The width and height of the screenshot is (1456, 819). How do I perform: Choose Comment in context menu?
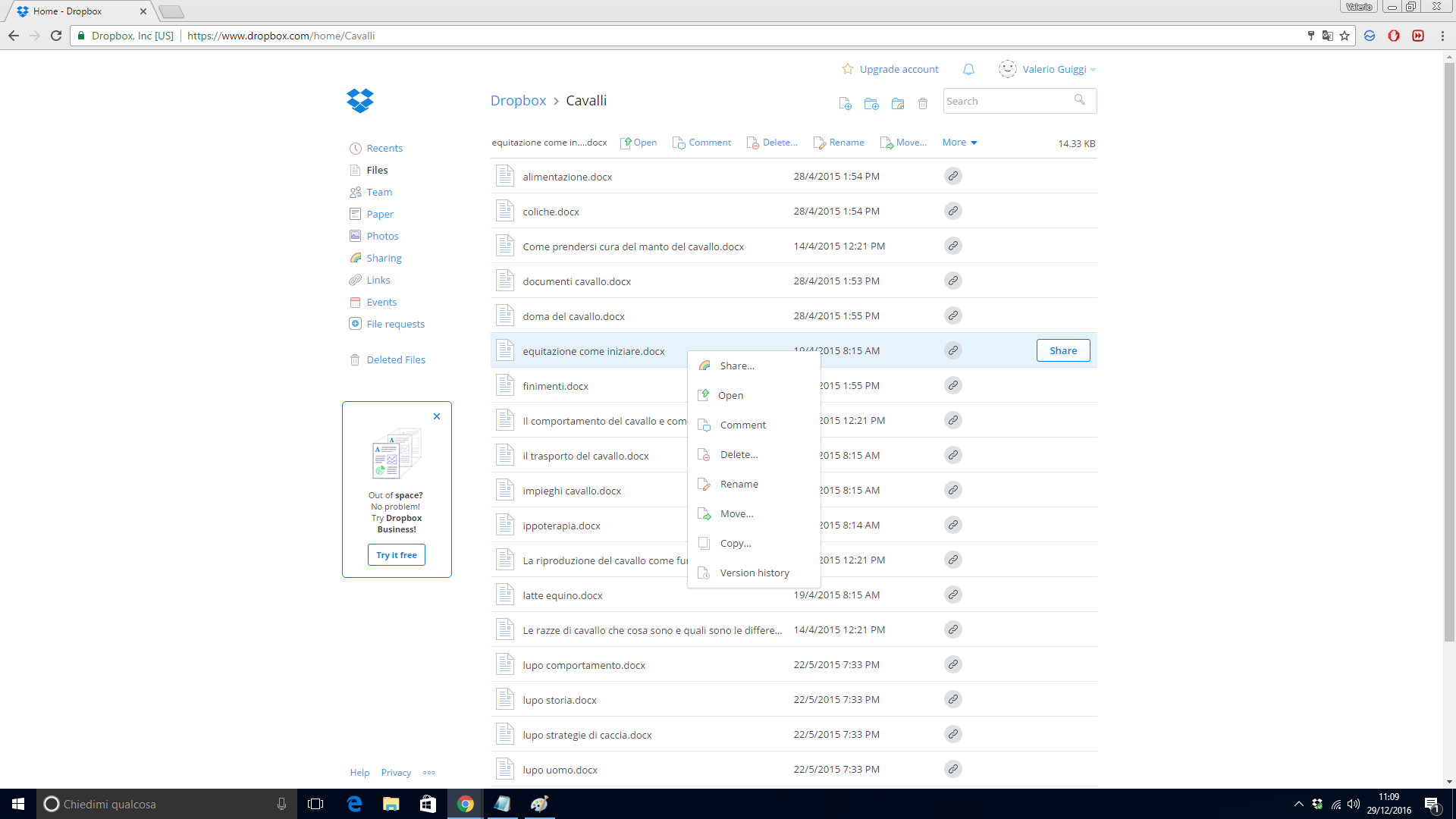(754, 425)
